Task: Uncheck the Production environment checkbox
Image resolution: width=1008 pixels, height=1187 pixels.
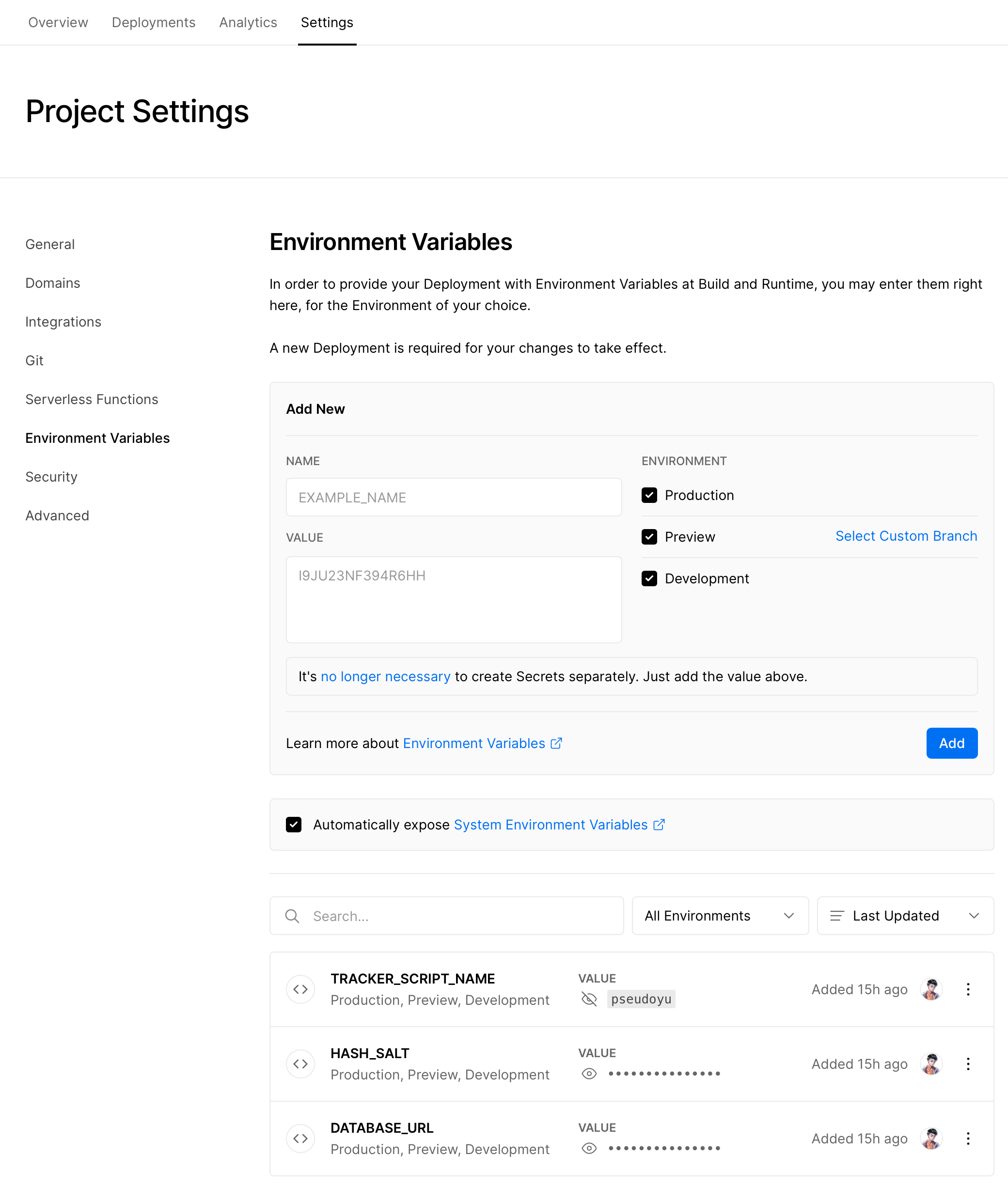Action: [649, 495]
